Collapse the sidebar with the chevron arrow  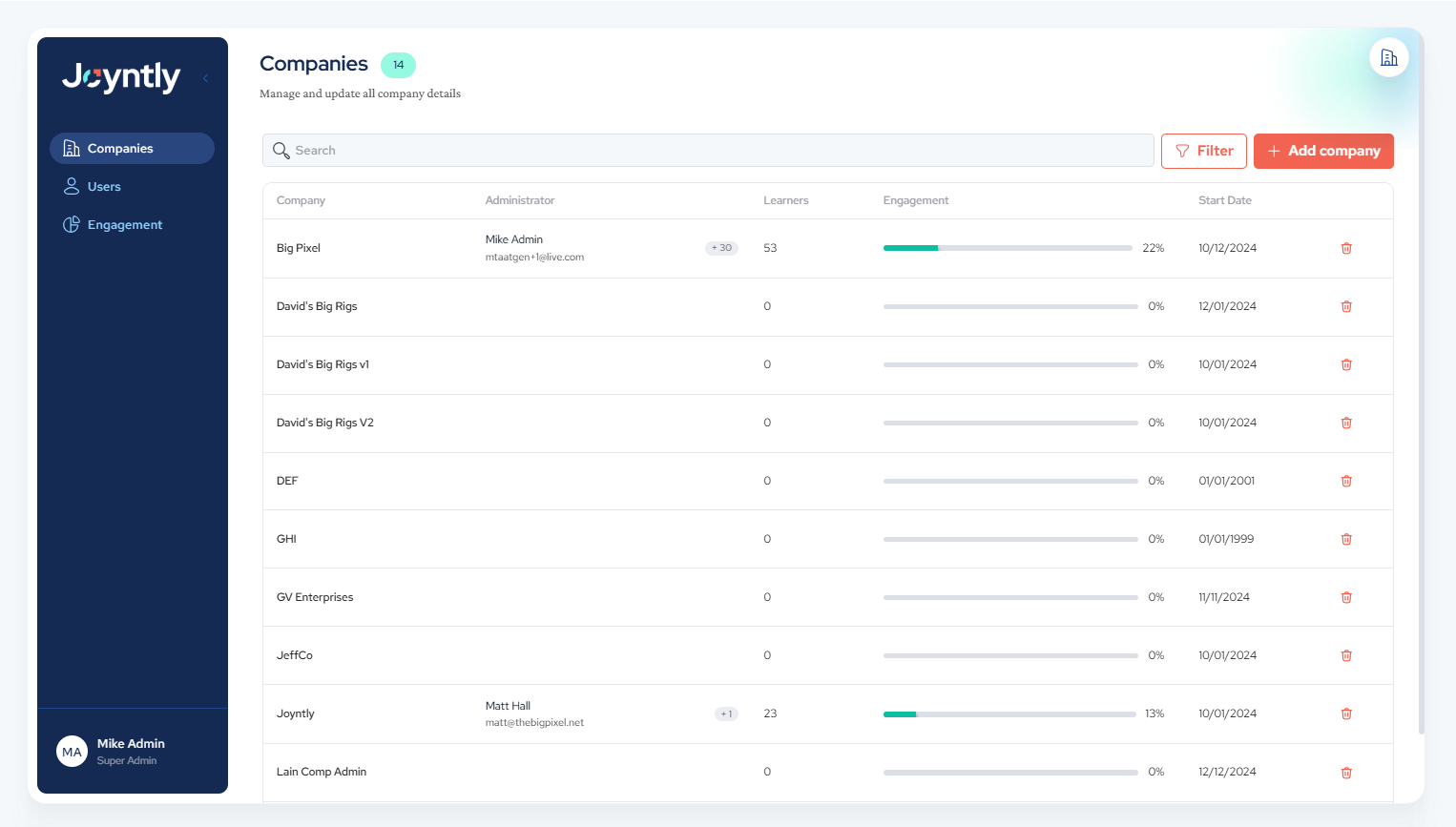coord(205,78)
